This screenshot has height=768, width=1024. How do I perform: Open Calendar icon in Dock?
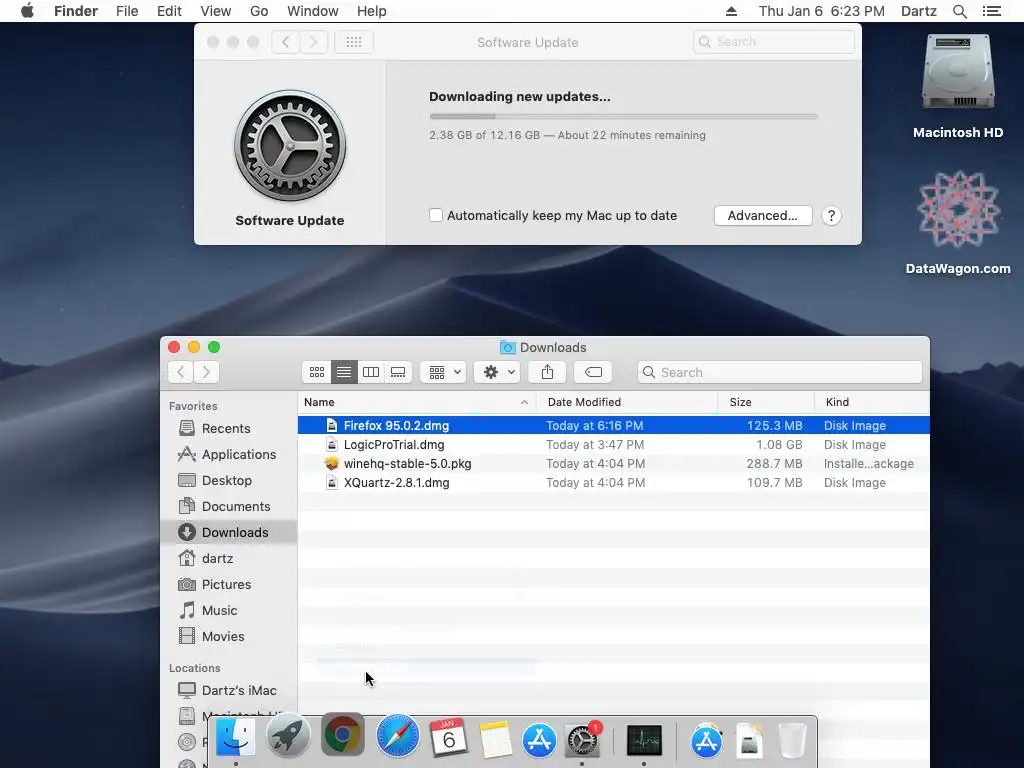pyautogui.click(x=449, y=737)
